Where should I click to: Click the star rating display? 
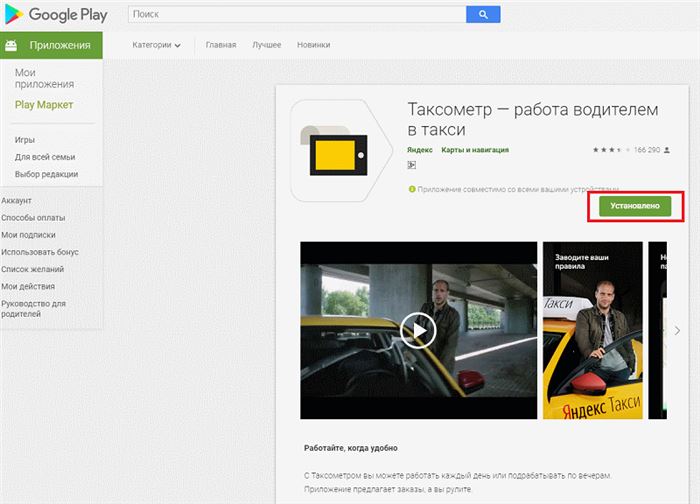[611, 150]
